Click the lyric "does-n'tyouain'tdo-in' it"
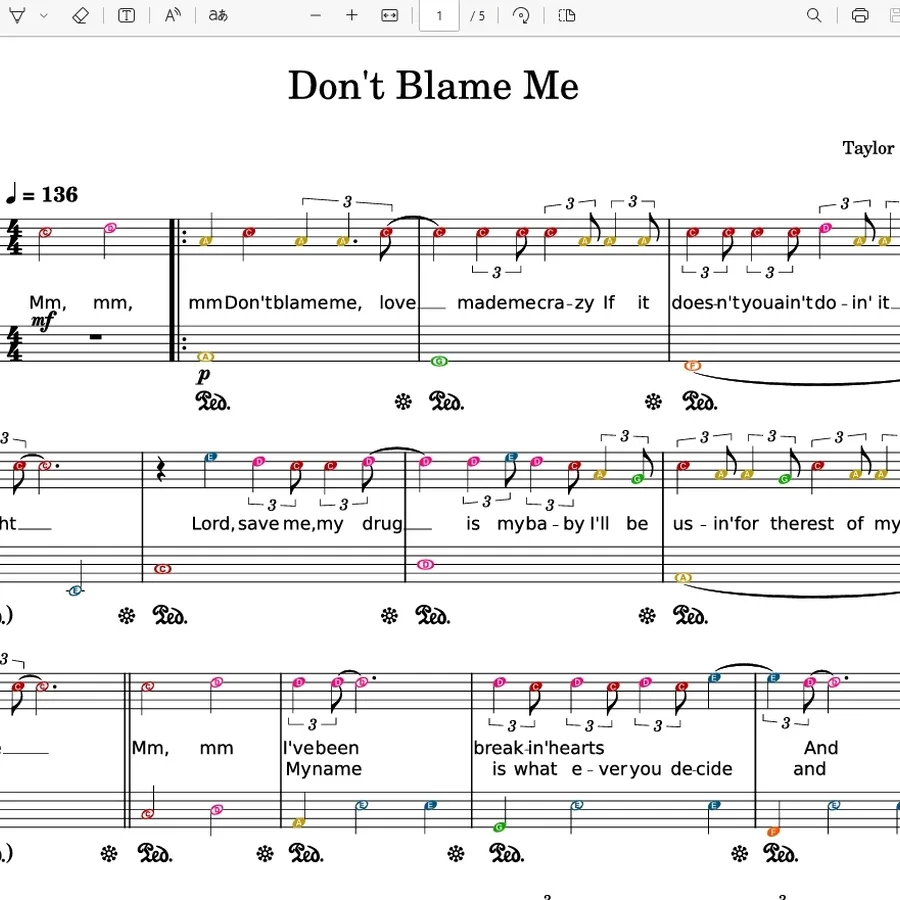This screenshot has width=900, height=900. (x=781, y=302)
